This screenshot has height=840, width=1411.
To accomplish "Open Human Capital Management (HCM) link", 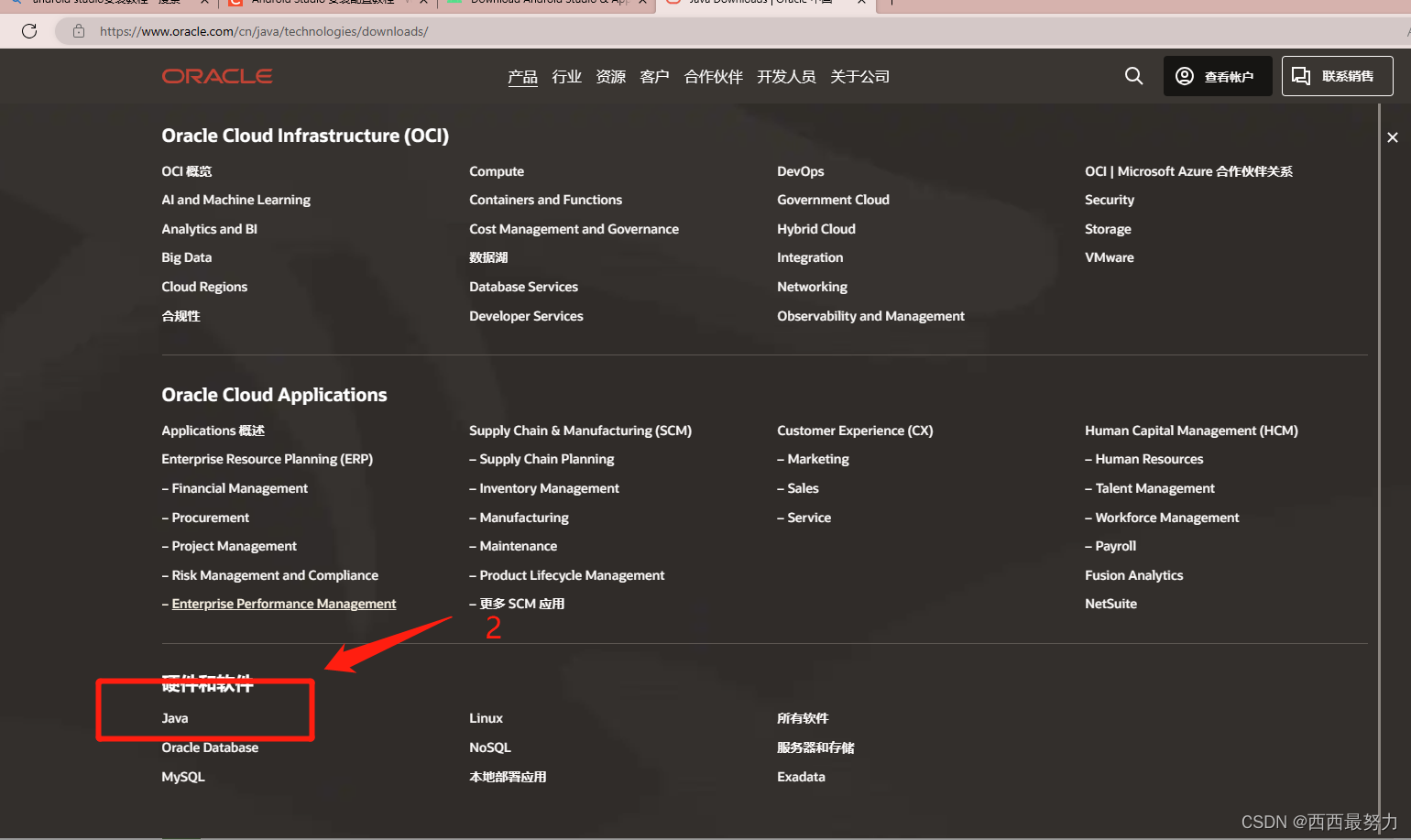I will point(1191,431).
